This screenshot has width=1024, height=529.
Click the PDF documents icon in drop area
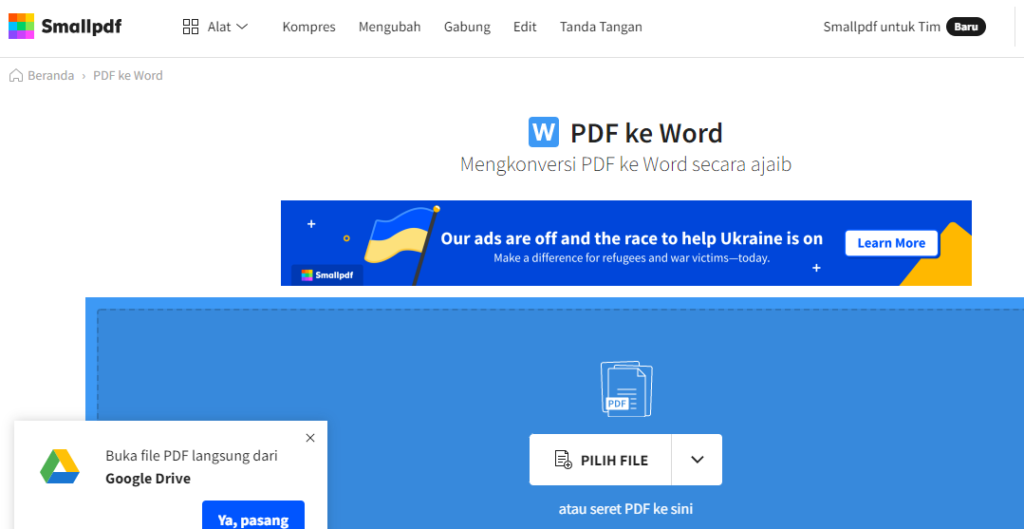[626, 389]
